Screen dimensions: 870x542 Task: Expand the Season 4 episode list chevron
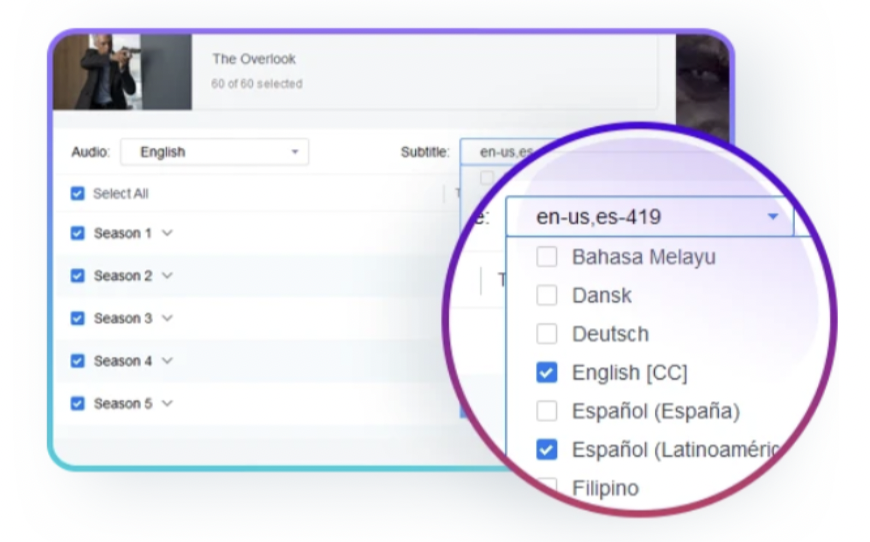167,361
